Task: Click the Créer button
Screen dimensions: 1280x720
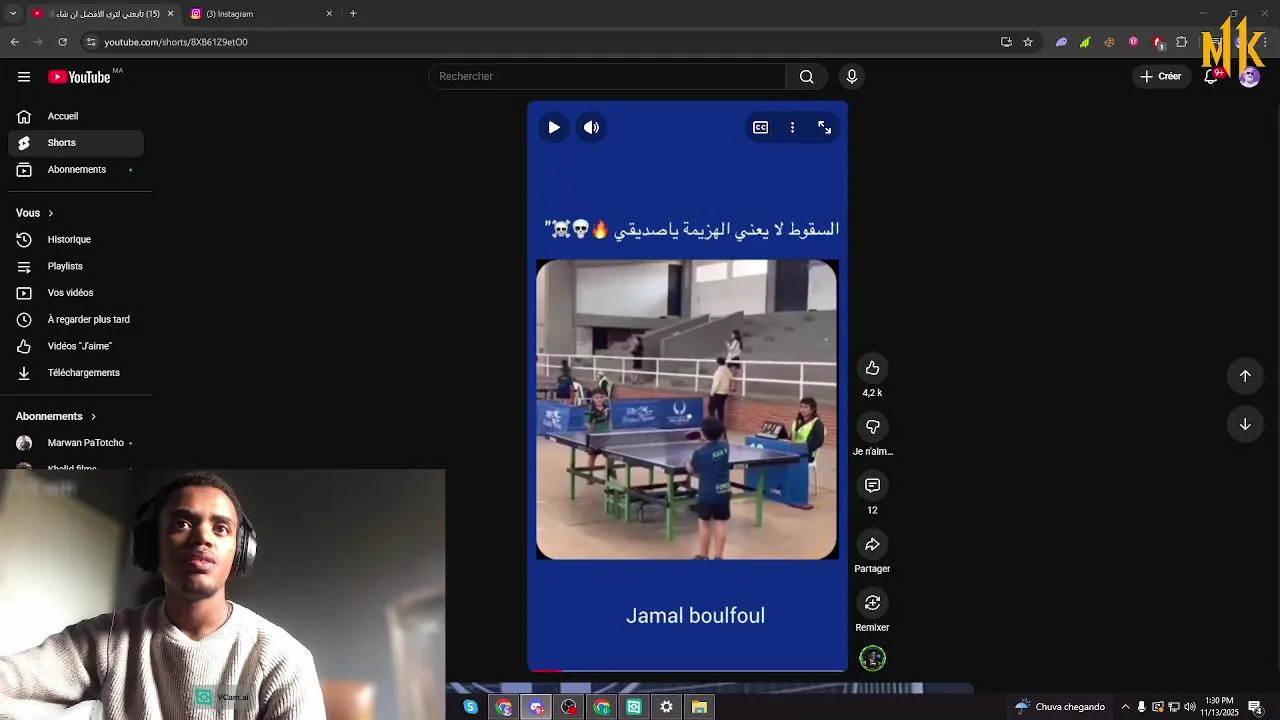Action: click(1161, 77)
